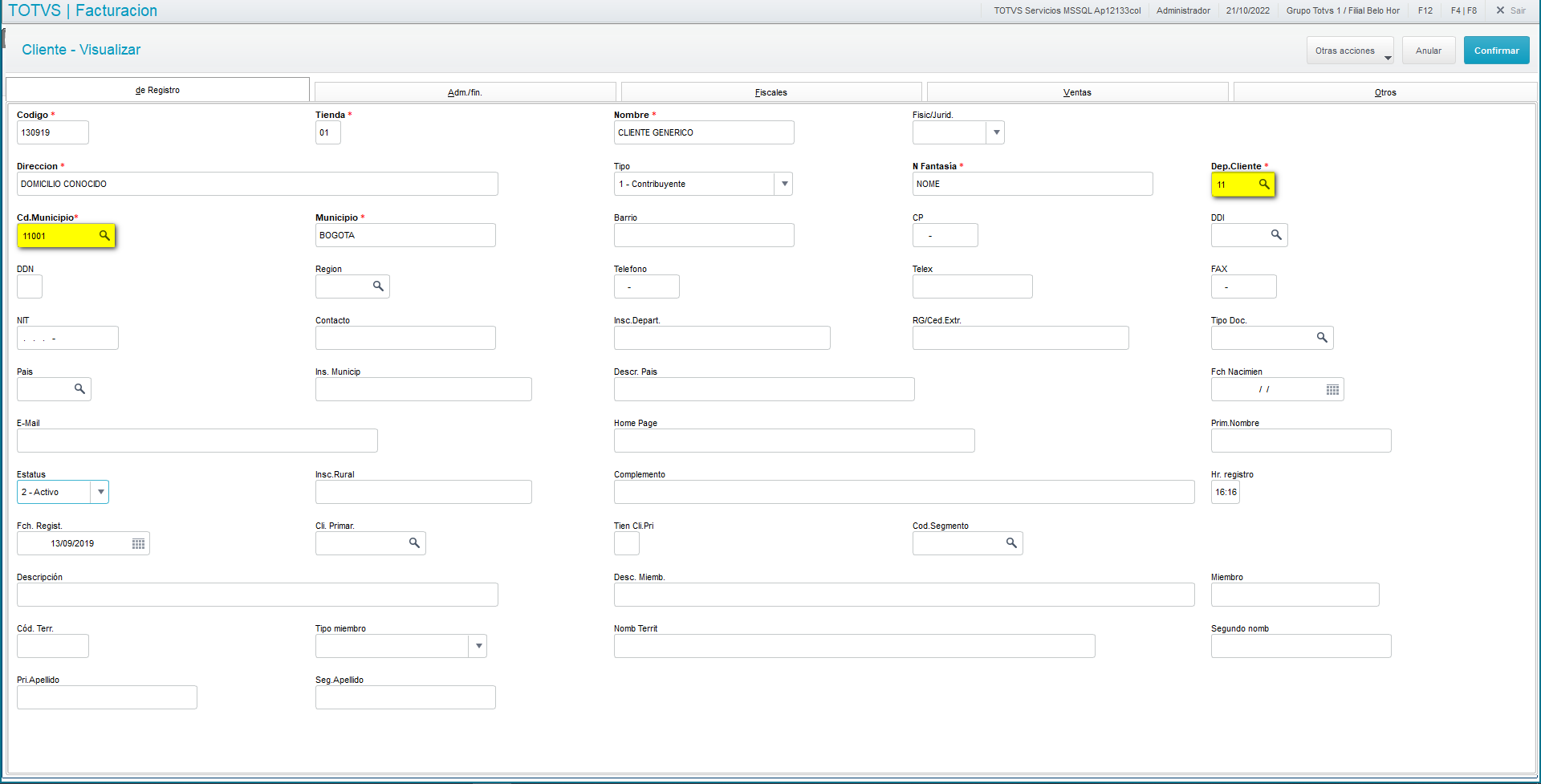The height and width of the screenshot is (784, 1541).
Task: Switch to the Ventas tab
Action: tap(1077, 92)
